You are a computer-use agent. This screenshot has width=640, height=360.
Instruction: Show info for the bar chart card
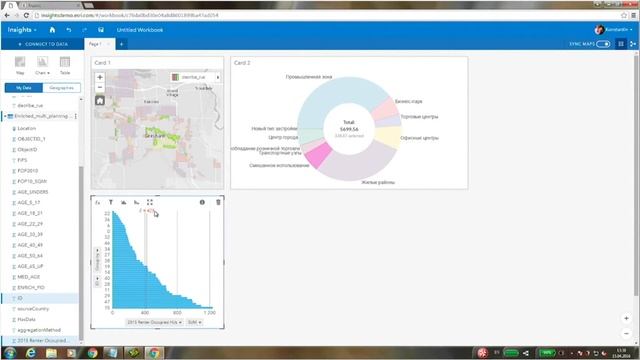pos(202,202)
